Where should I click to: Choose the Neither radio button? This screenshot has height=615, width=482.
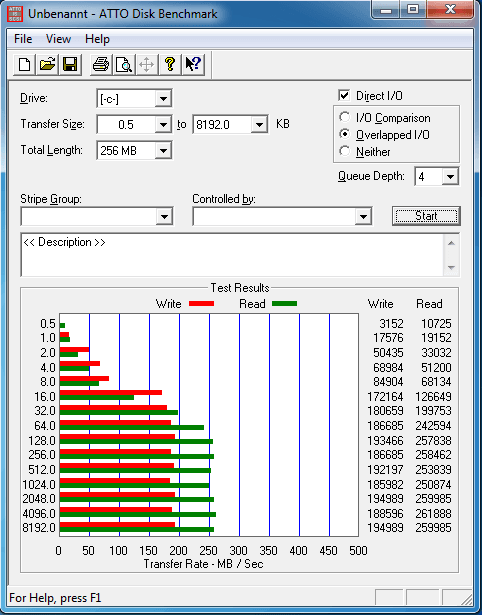click(x=344, y=151)
